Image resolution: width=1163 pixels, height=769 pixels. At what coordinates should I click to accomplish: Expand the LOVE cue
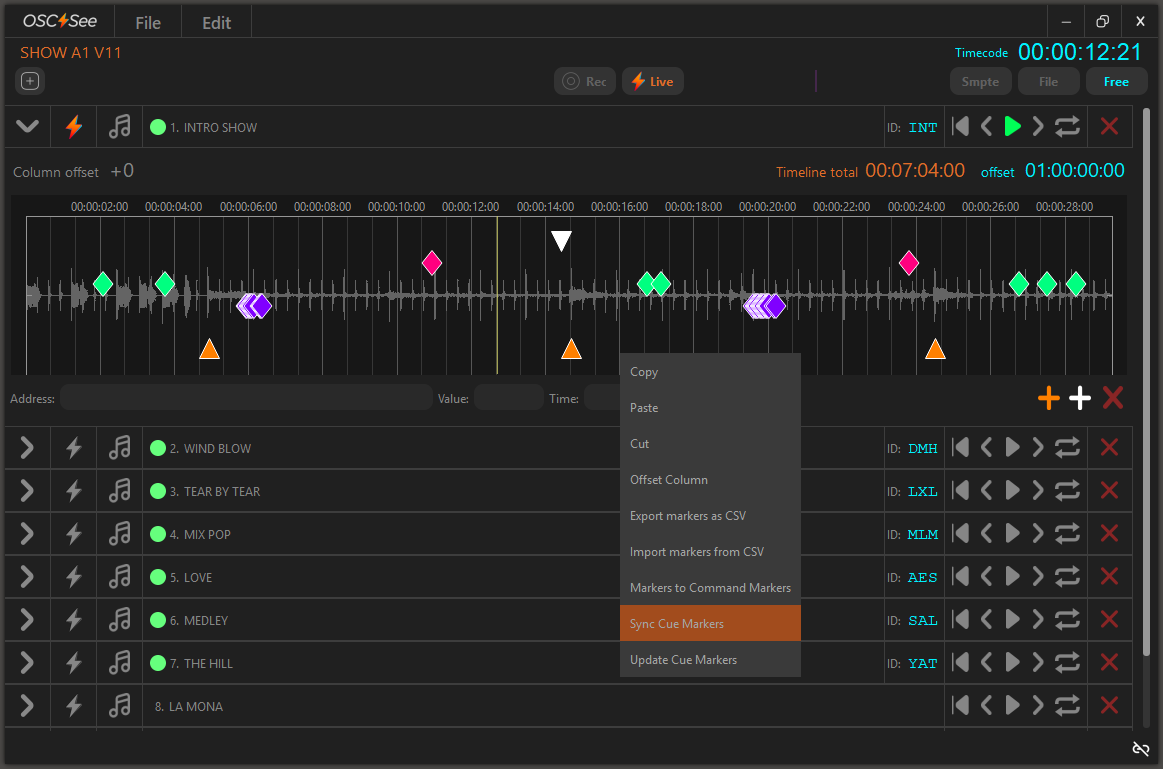(27, 577)
